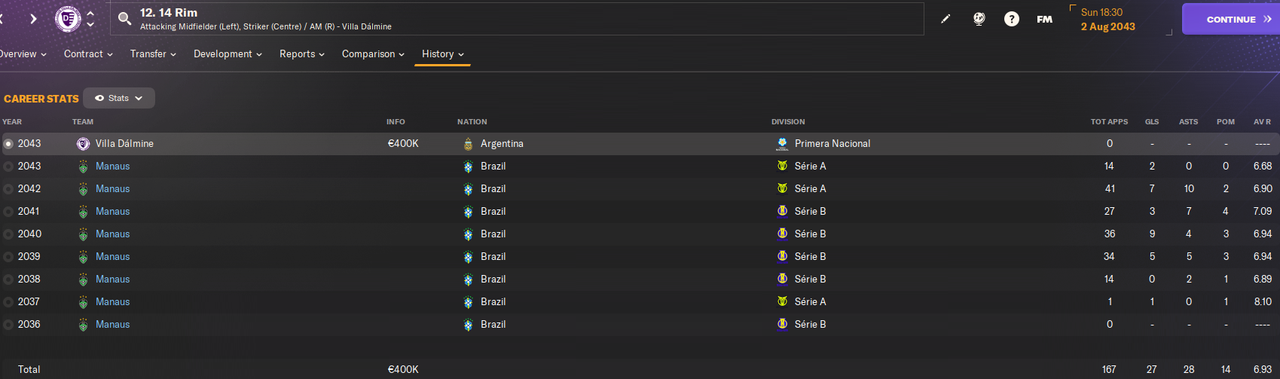Click the Brazil flag in 2038 row
Screen dimensions: 1280x379
coord(467,279)
